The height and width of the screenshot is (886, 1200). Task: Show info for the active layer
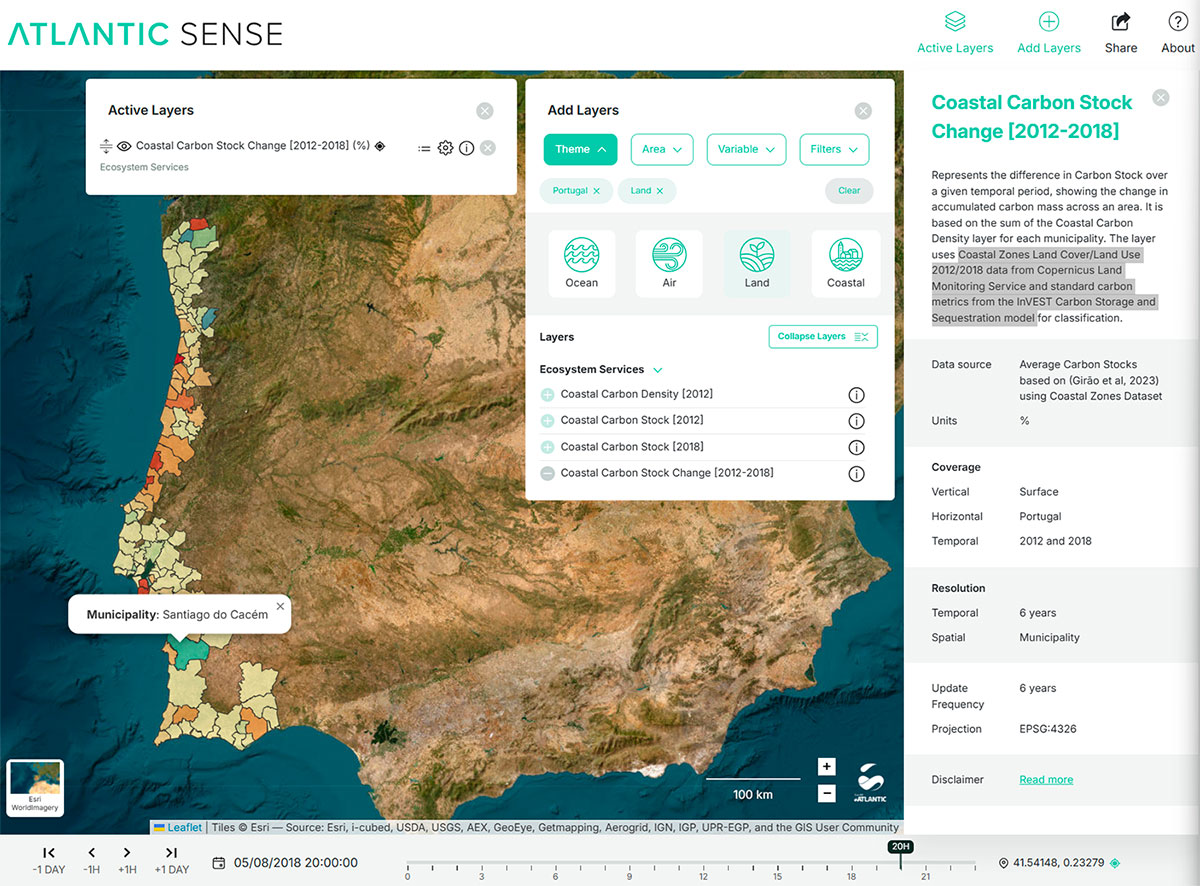click(x=466, y=148)
